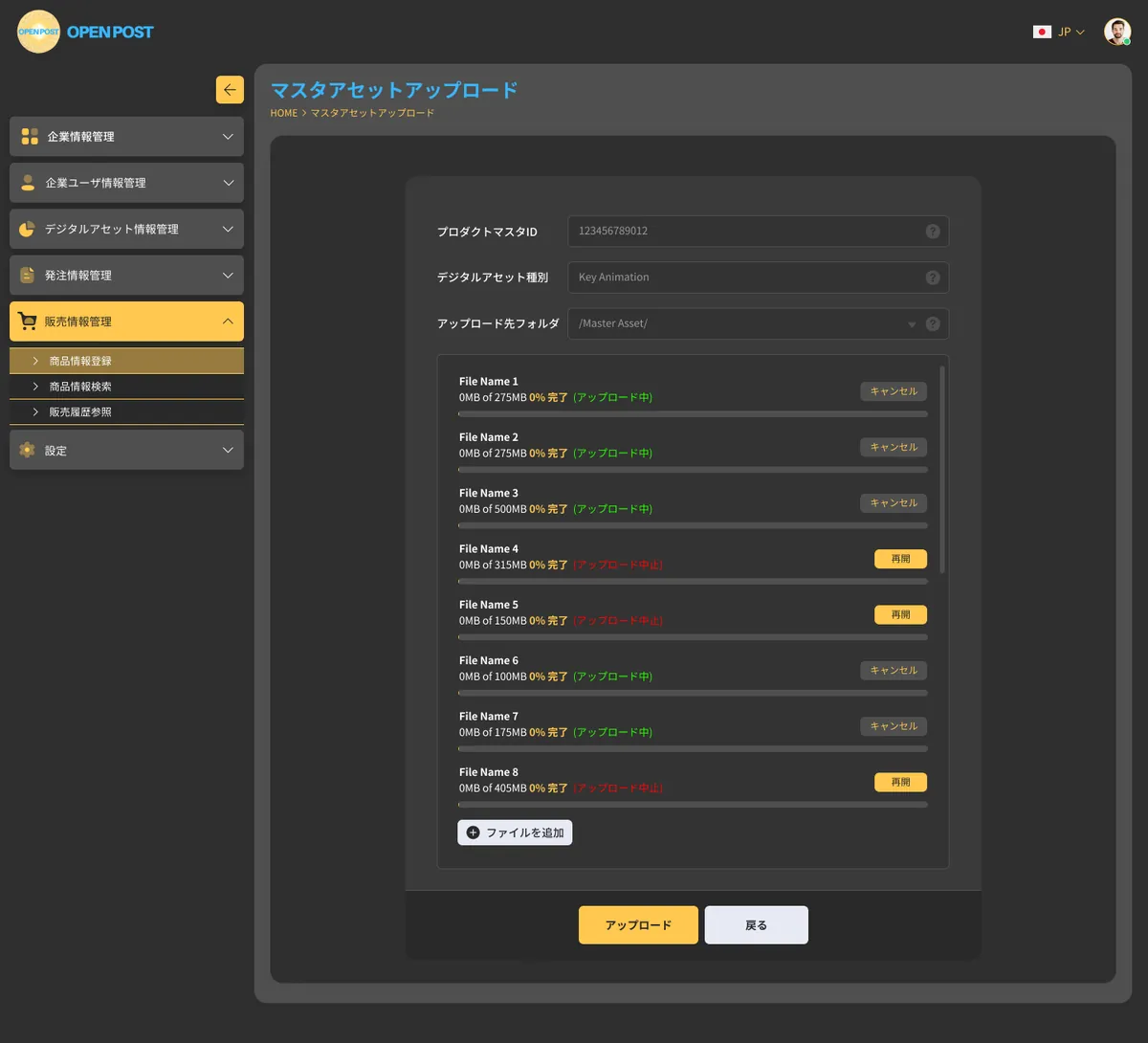Click the file list scrollbar
Screen dimensions: 1148x1043
(942, 469)
